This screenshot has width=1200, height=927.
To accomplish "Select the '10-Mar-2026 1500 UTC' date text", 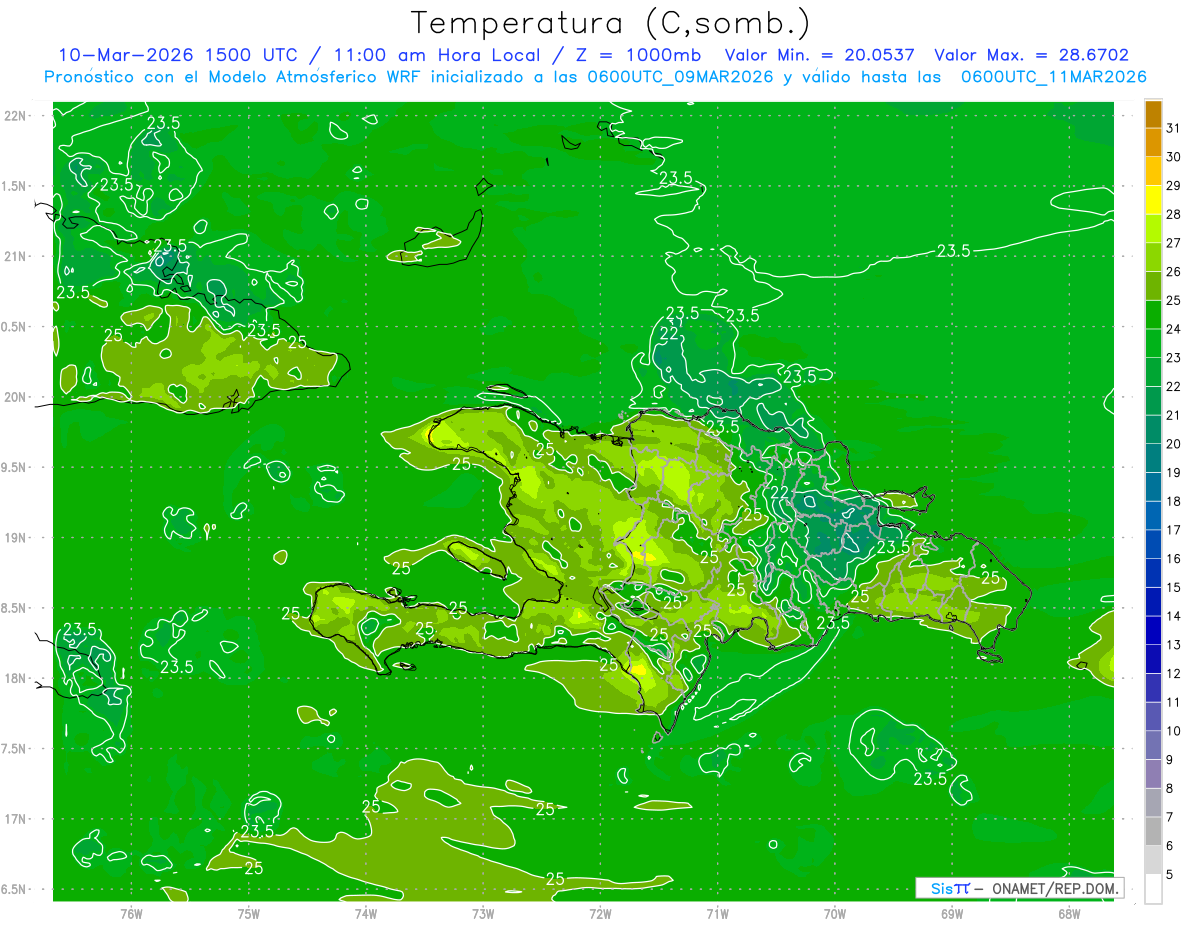I will 177,55.
